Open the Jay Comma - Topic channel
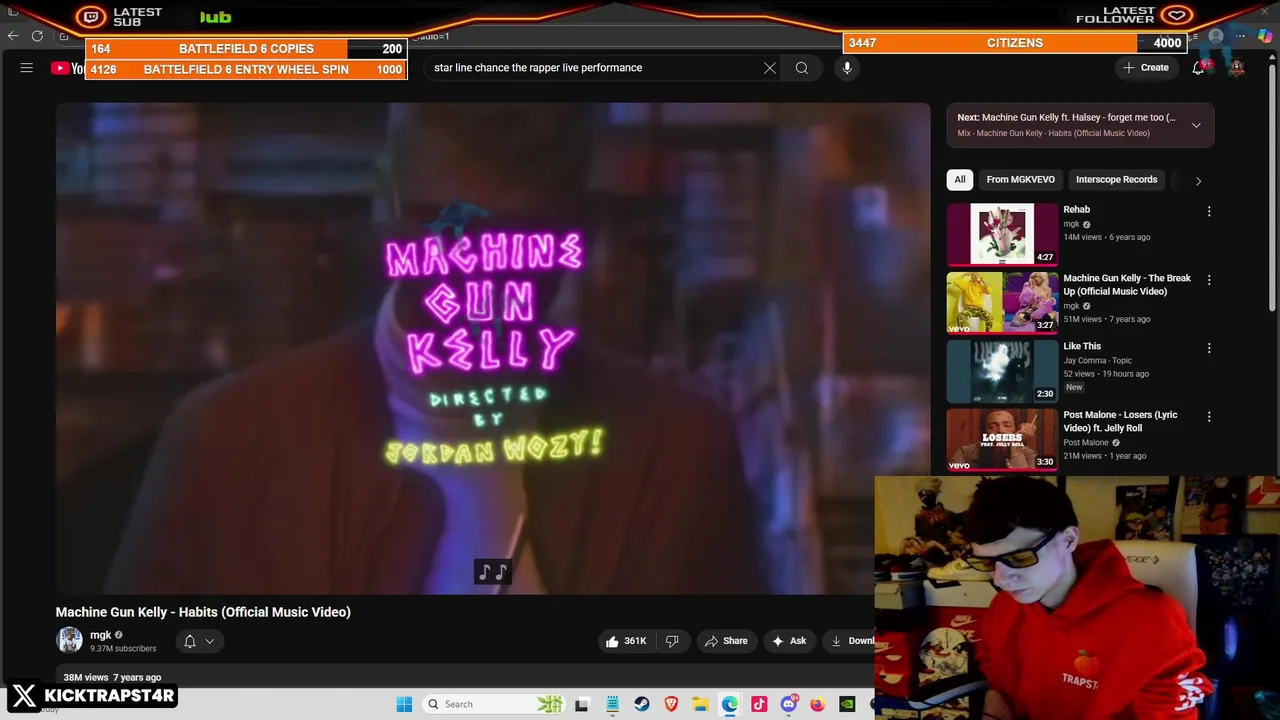1280x720 pixels. coord(1097,360)
